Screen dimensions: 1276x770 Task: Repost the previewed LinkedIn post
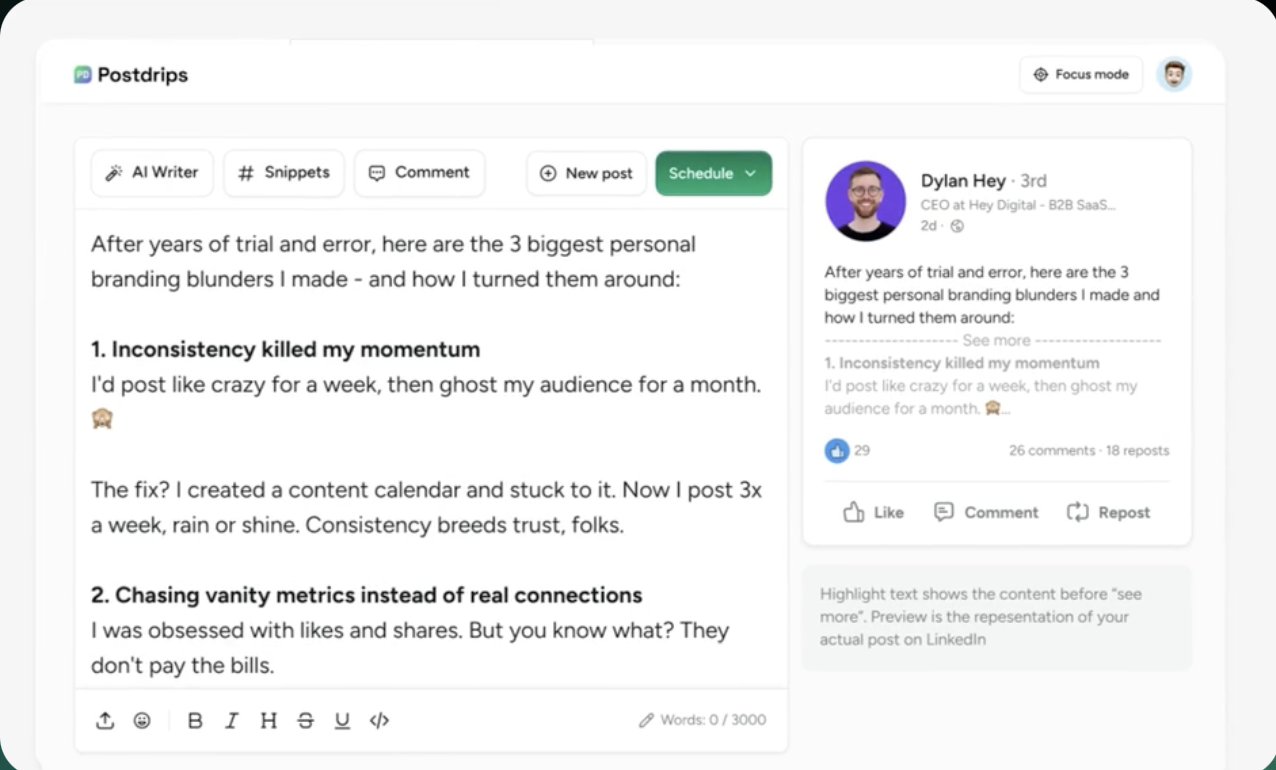pos(1107,511)
